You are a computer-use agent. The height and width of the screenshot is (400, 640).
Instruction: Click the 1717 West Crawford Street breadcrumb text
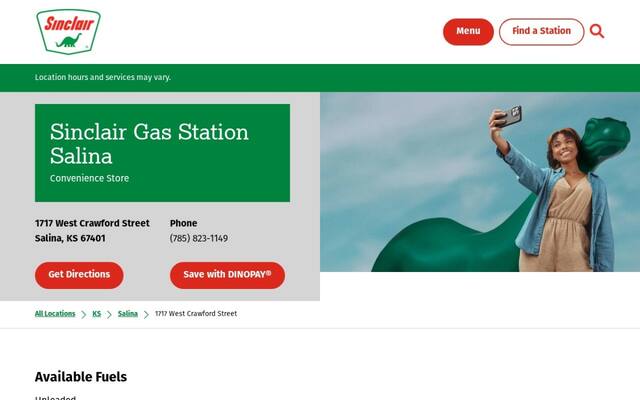tap(196, 313)
